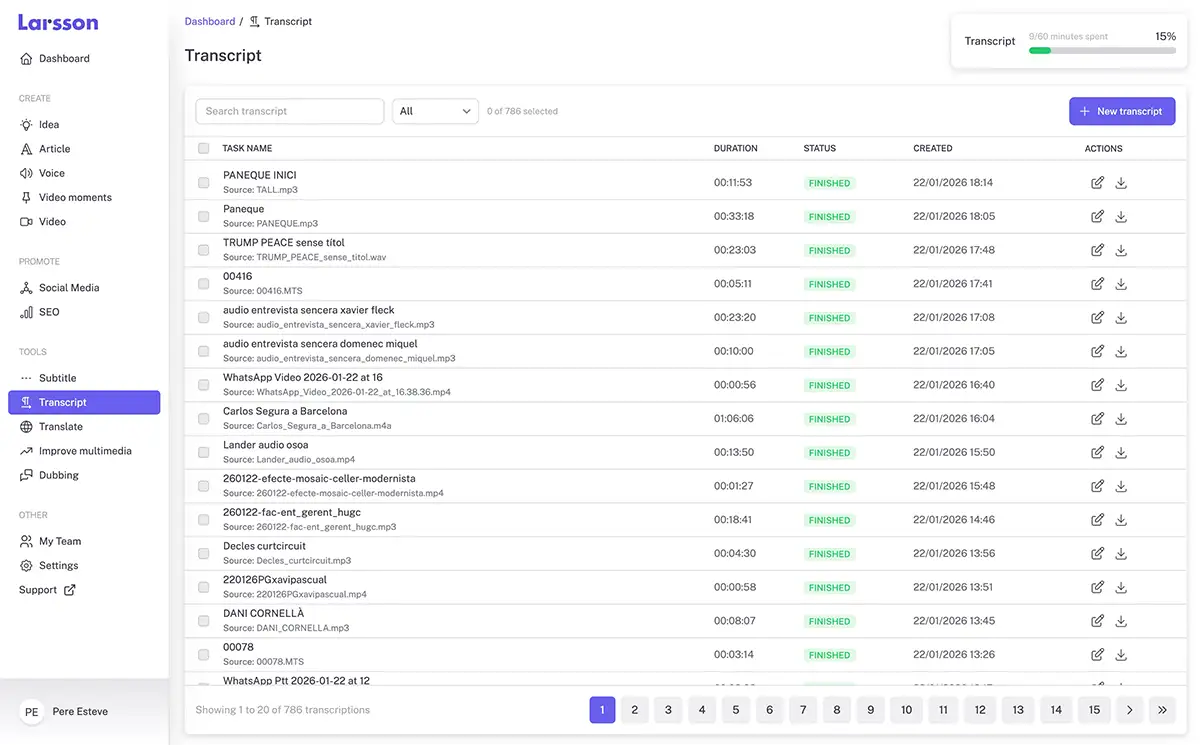
Task: Click the Transcript minutes usage progress bar
Action: (x=1102, y=50)
